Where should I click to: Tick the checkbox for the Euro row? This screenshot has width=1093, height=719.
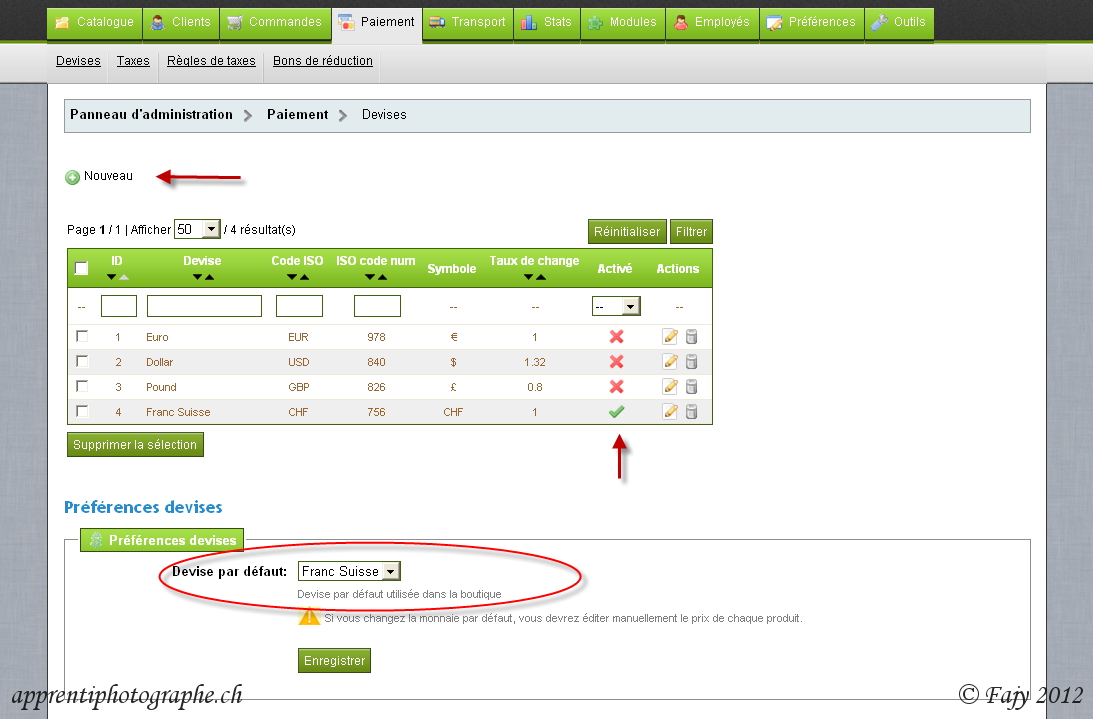click(82, 336)
